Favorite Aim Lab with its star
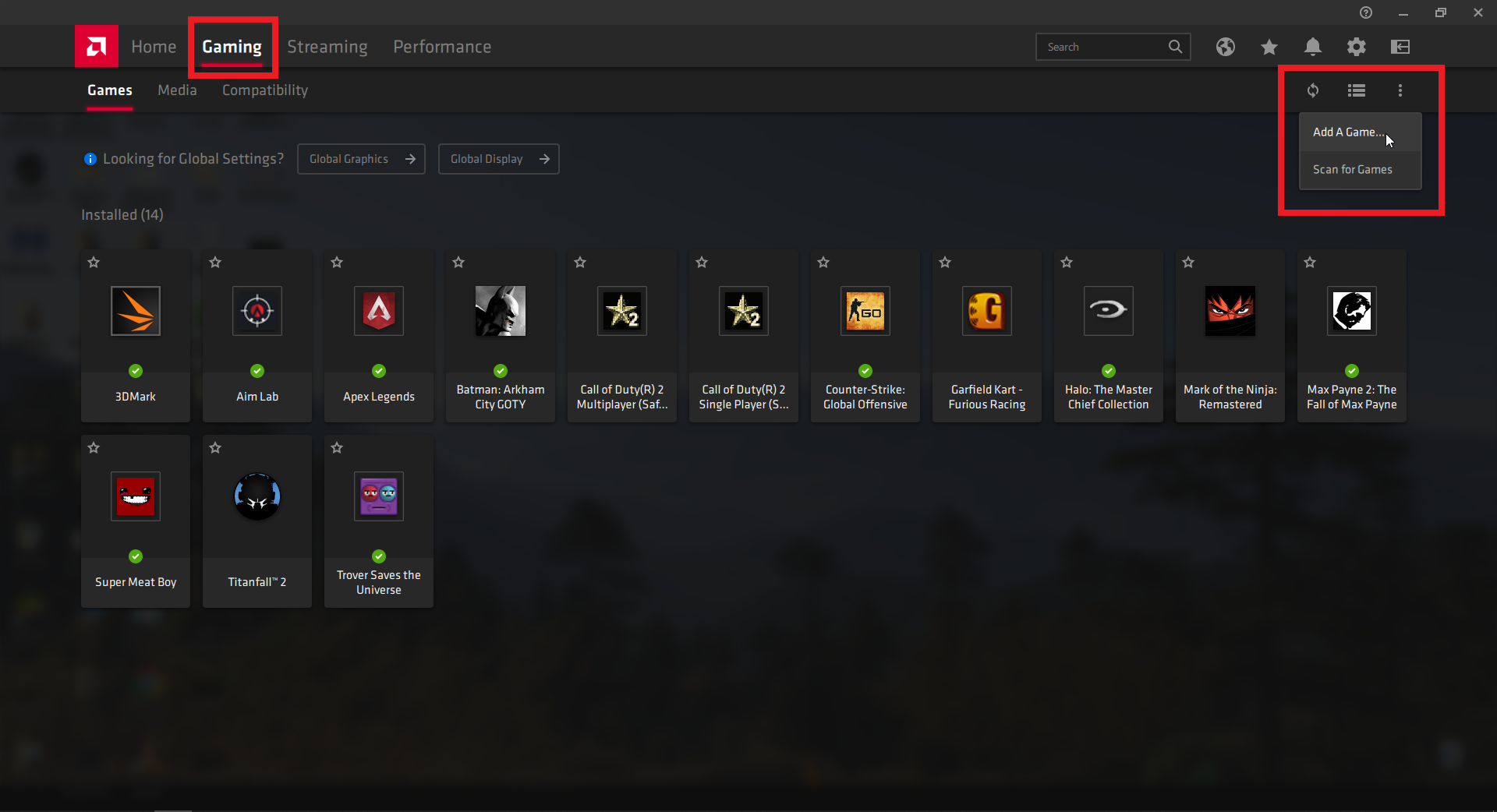Viewport: 1497px width, 812px height. (215, 263)
